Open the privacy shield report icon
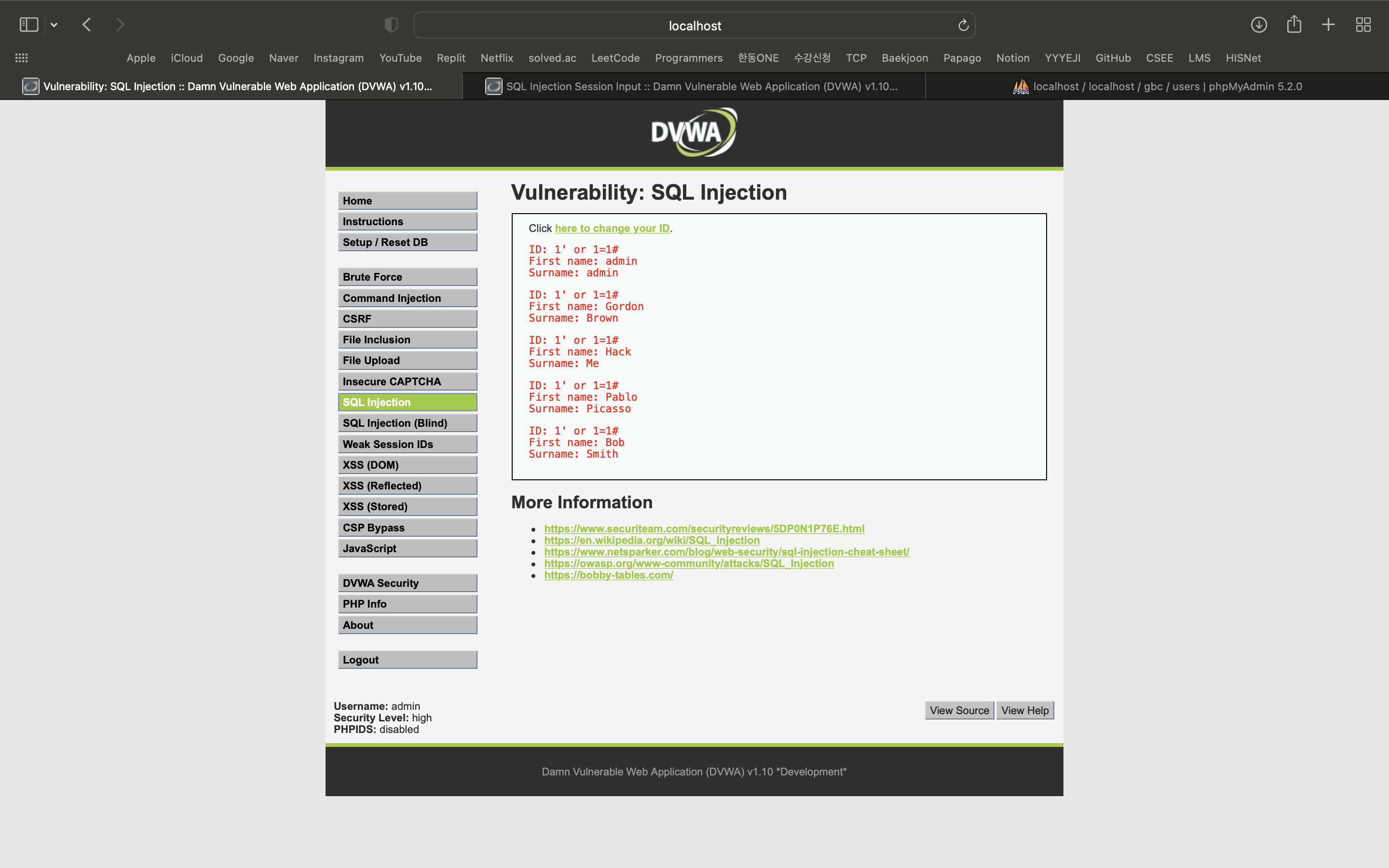 [x=391, y=25]
